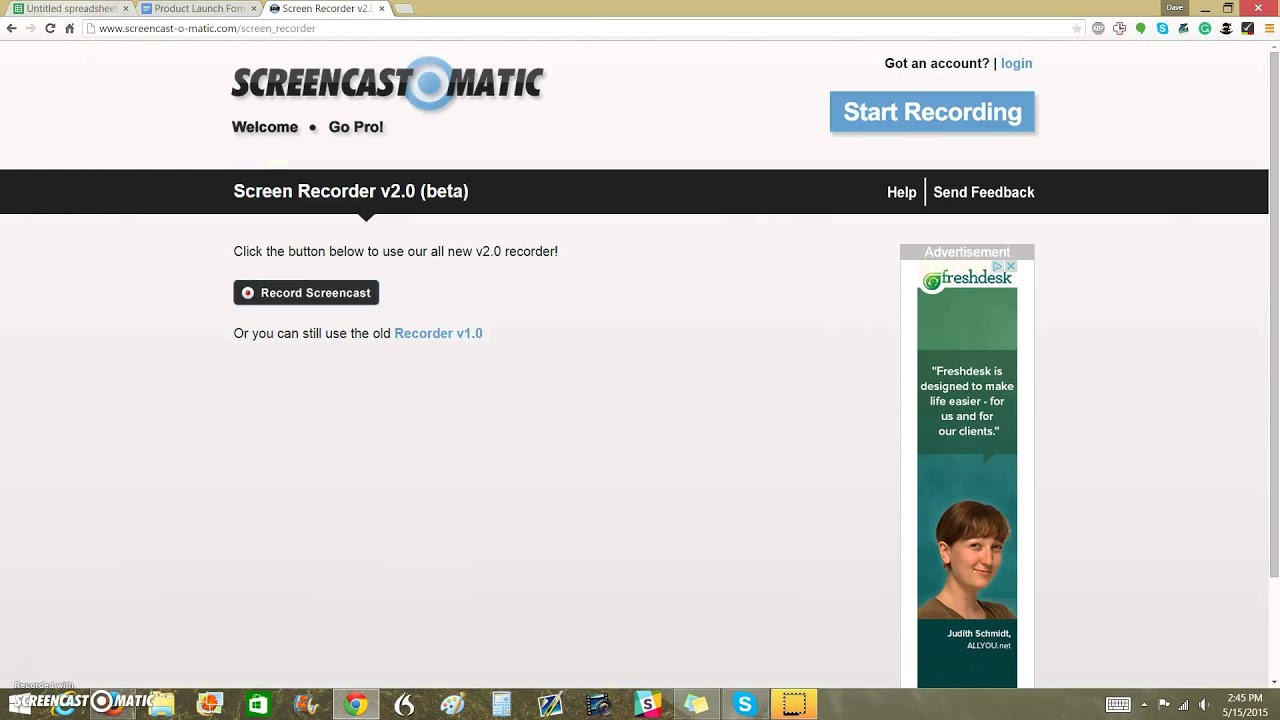Click the green Grammarly extension icon
Viewport: 1280px width, 720px height.
[1205, 29]
